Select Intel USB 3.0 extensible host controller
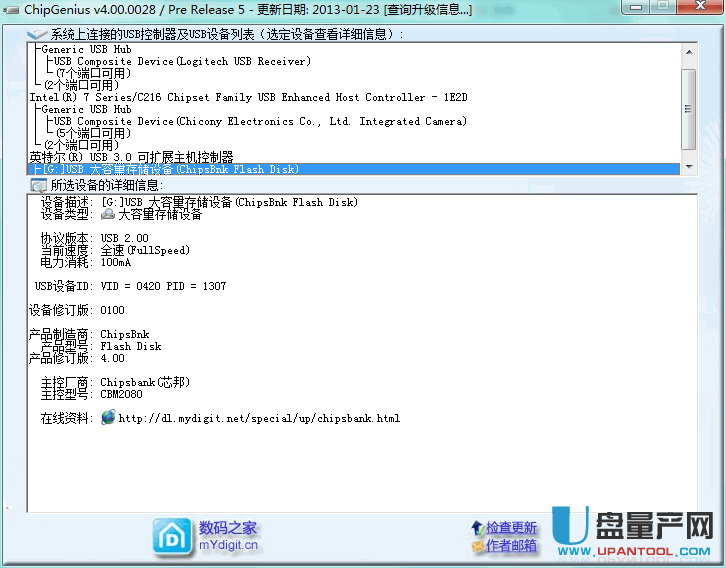The width and height of the screenshot is (726, 568). (131, 157)
